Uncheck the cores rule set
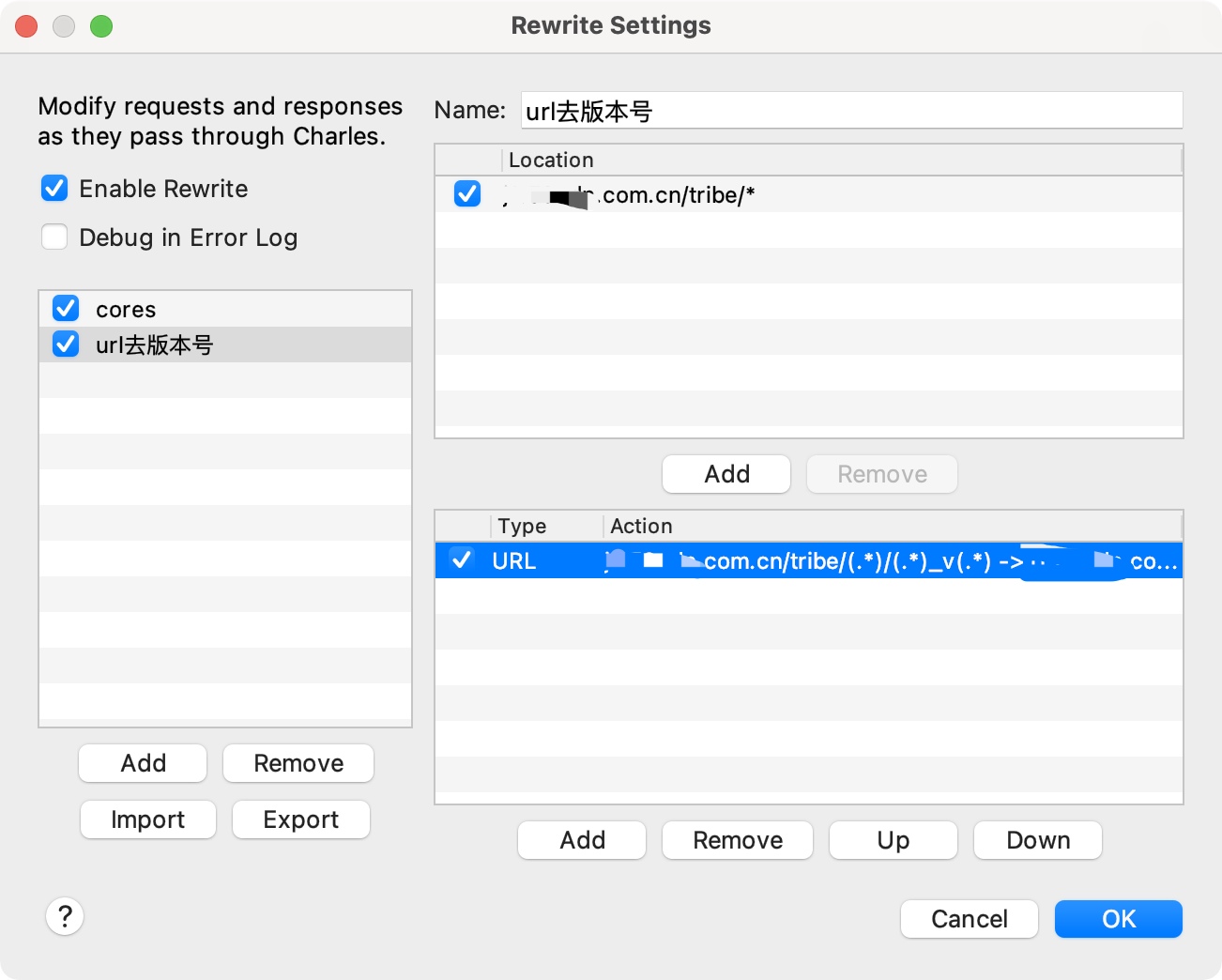Viewport: 1222px width, 980px height. click(x=65, y=308)
